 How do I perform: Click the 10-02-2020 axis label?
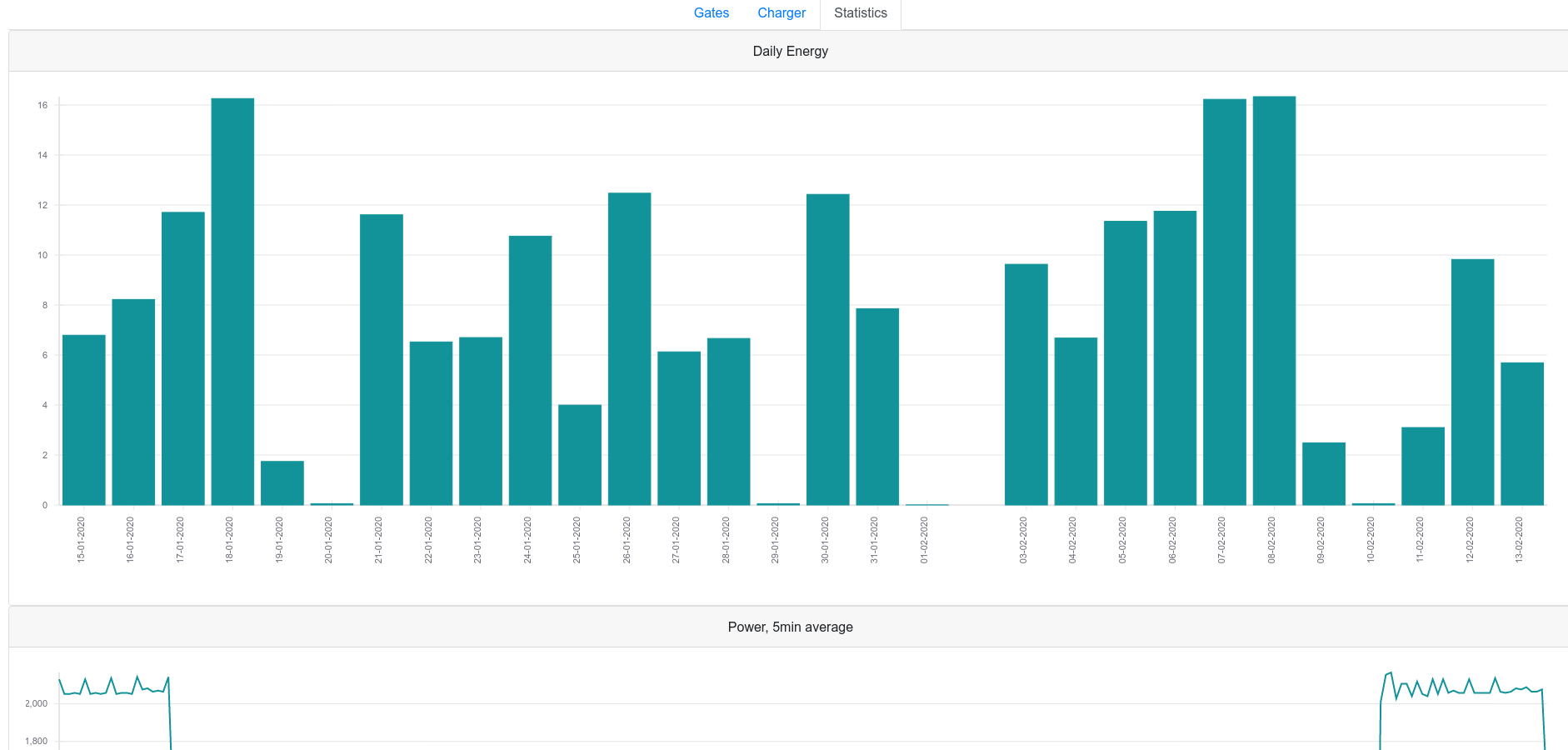[1371, 540]
